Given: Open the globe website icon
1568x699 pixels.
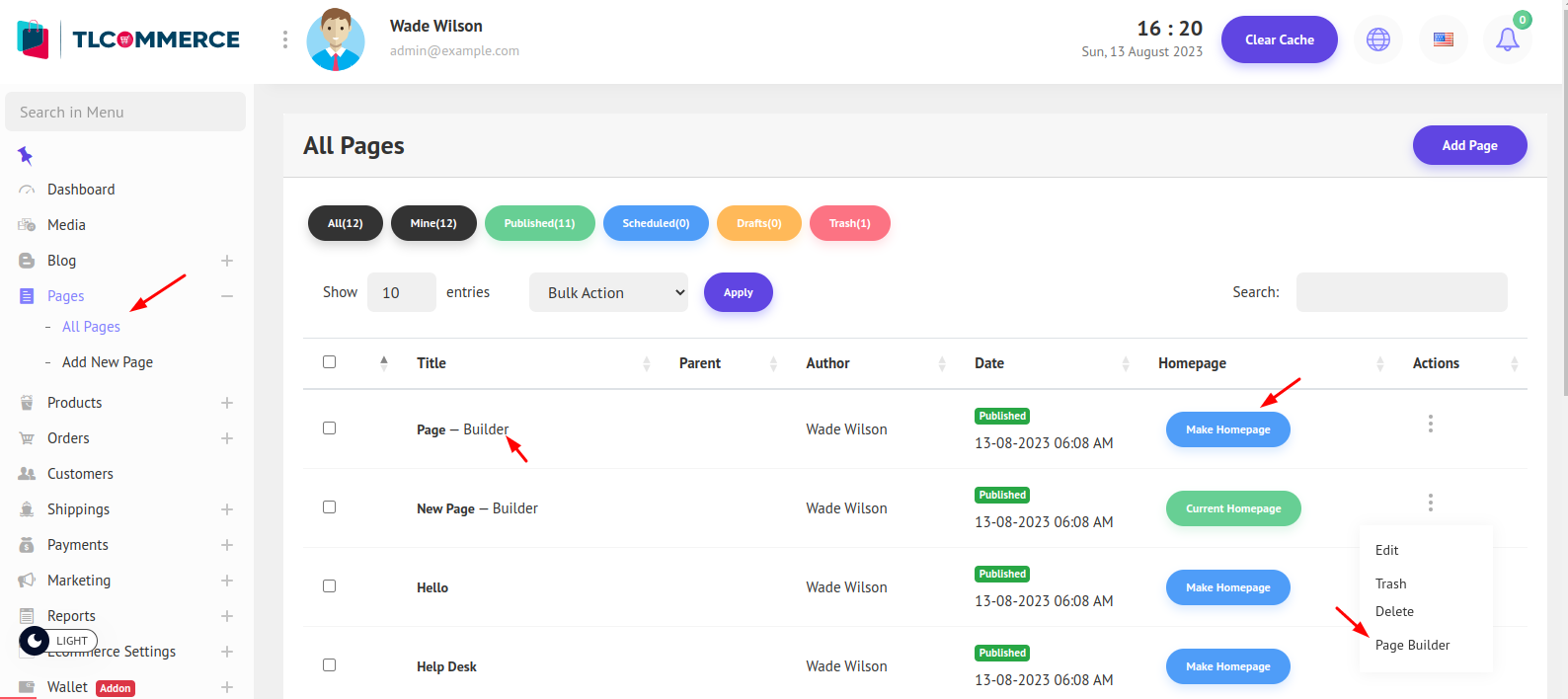Looking at the screenshot, I should point(1377,39).
